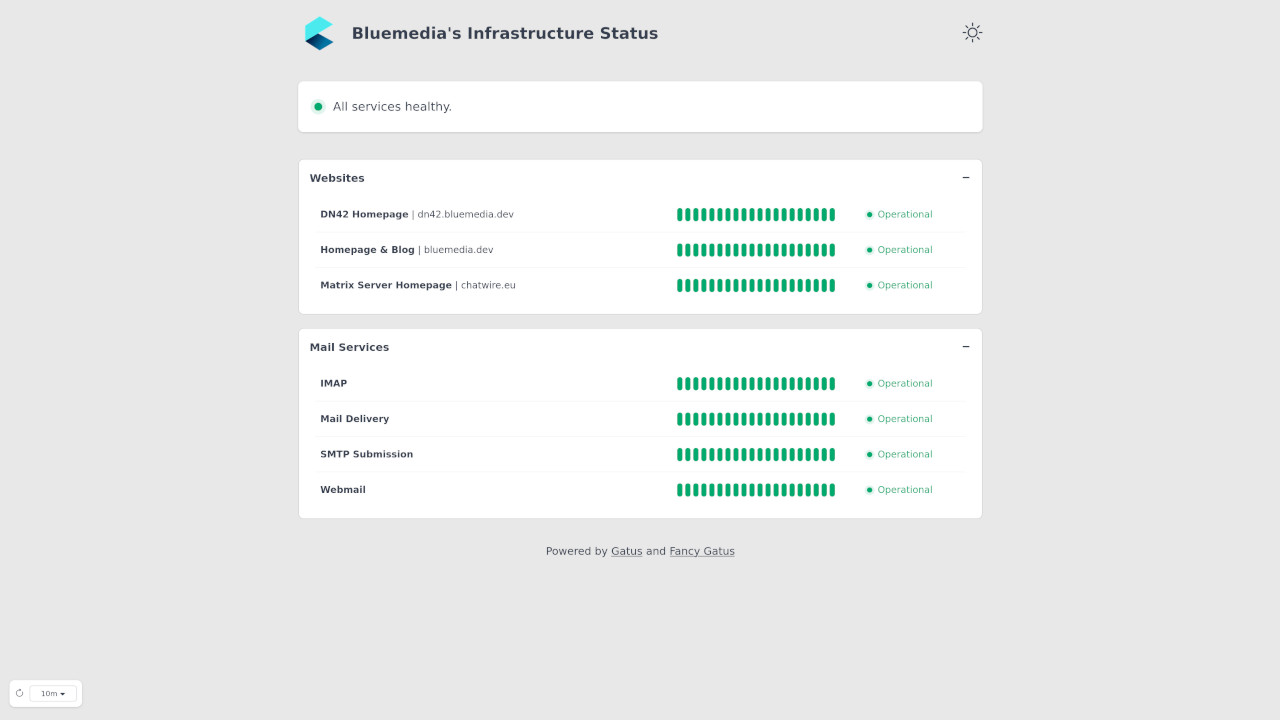This screenshot has height=720, width=1280.
Task: Click the DN42 Homepage operational status dot
Action: [869, 215]
